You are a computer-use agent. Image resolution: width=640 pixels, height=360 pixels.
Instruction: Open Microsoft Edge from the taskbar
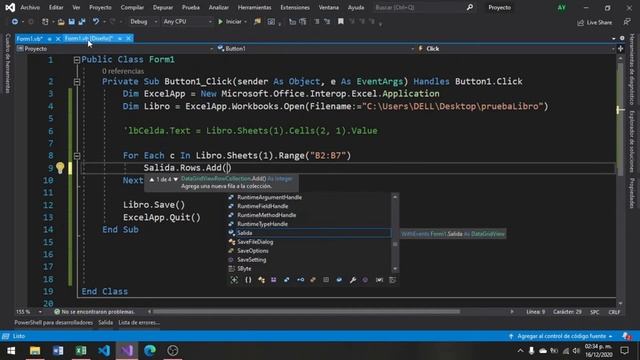tap(150, 350)
